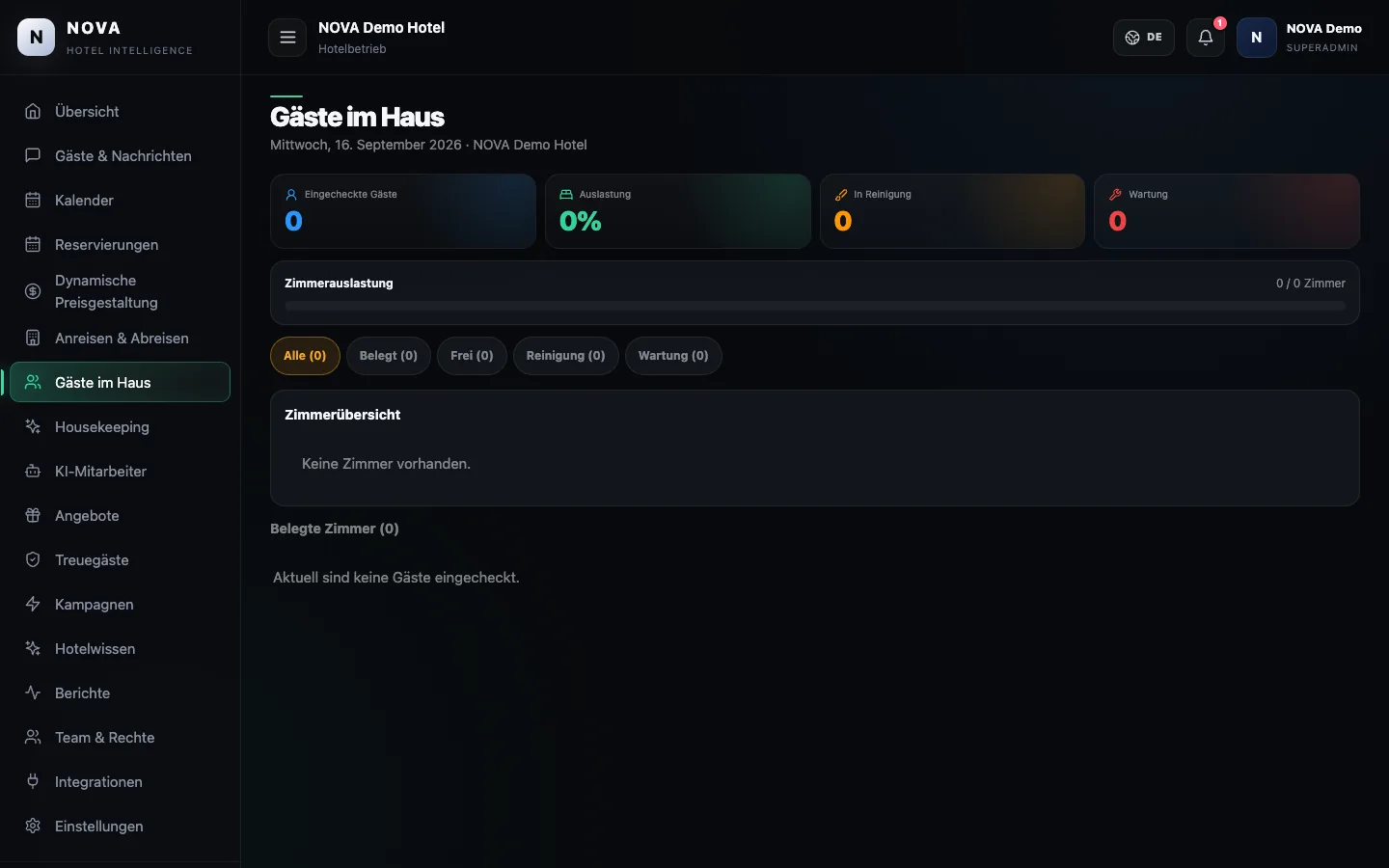This screenshot has width=1389, height=868.
Task: Click the hamburger menu icon
Action: [x=287, y=38]
